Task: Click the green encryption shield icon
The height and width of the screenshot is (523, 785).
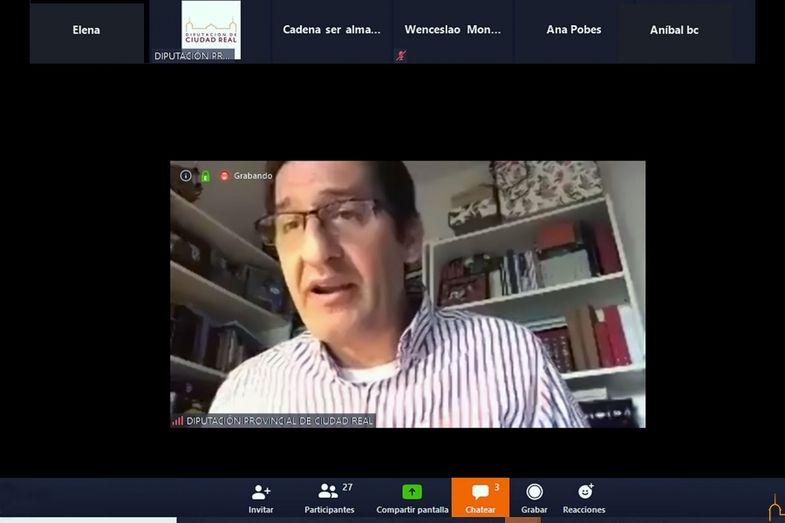Action: tap(204, 176)
